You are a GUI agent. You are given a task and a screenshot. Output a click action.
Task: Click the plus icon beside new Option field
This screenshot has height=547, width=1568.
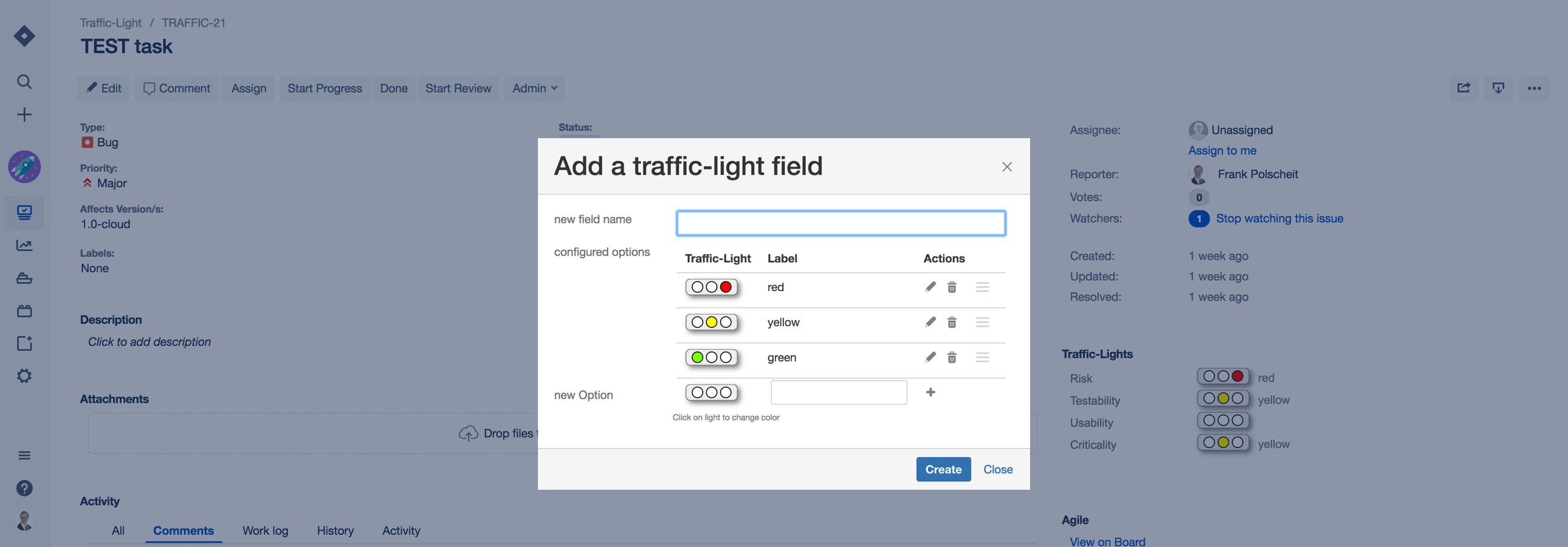(930, 392)
